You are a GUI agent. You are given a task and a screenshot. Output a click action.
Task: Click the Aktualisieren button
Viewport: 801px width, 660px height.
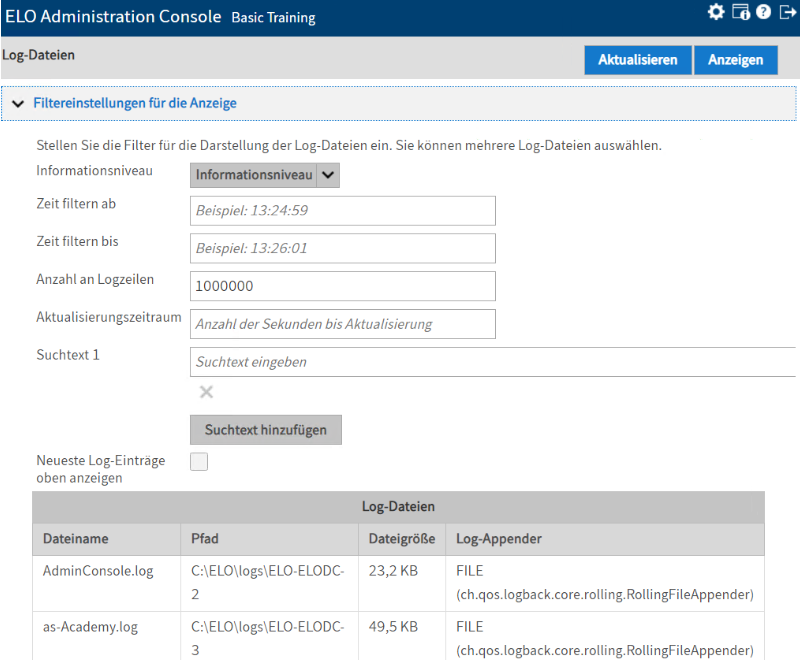[637, 60]
